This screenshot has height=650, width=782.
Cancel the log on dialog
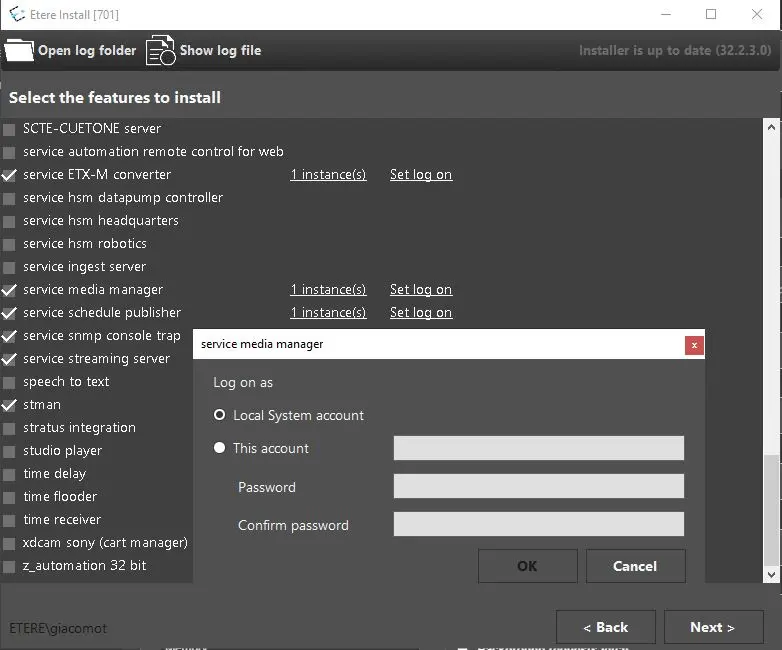(x=634, y=566)
